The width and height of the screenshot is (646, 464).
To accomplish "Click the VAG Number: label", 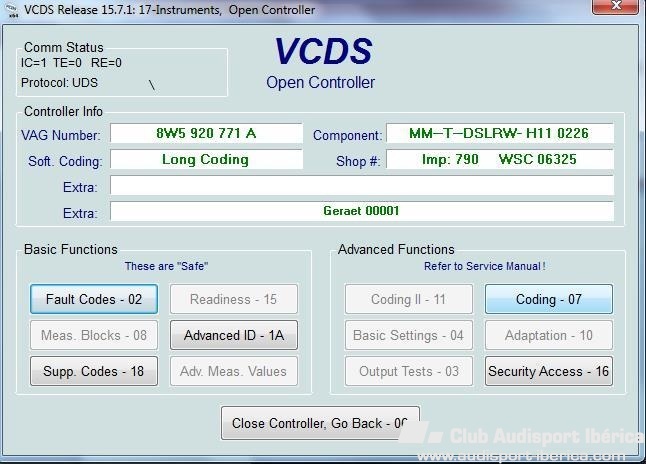I will pos(61,135).
